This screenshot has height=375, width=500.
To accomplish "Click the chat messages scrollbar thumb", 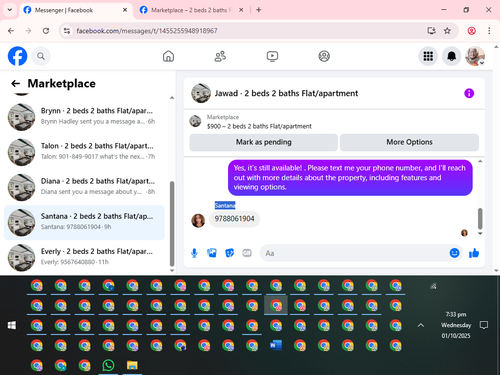I will pos(480,218).
